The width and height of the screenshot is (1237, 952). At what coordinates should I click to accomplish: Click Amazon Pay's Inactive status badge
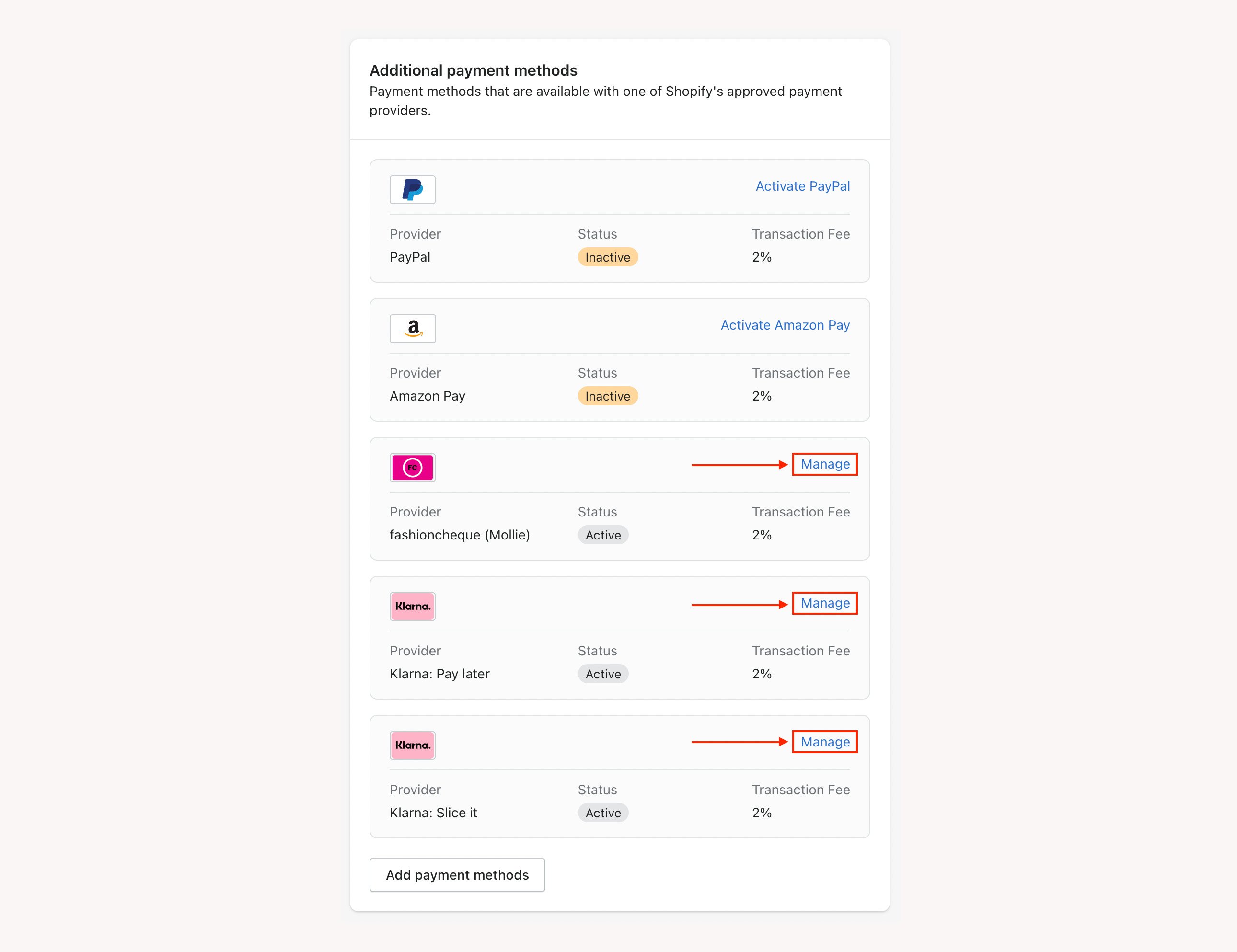(607, 396)
